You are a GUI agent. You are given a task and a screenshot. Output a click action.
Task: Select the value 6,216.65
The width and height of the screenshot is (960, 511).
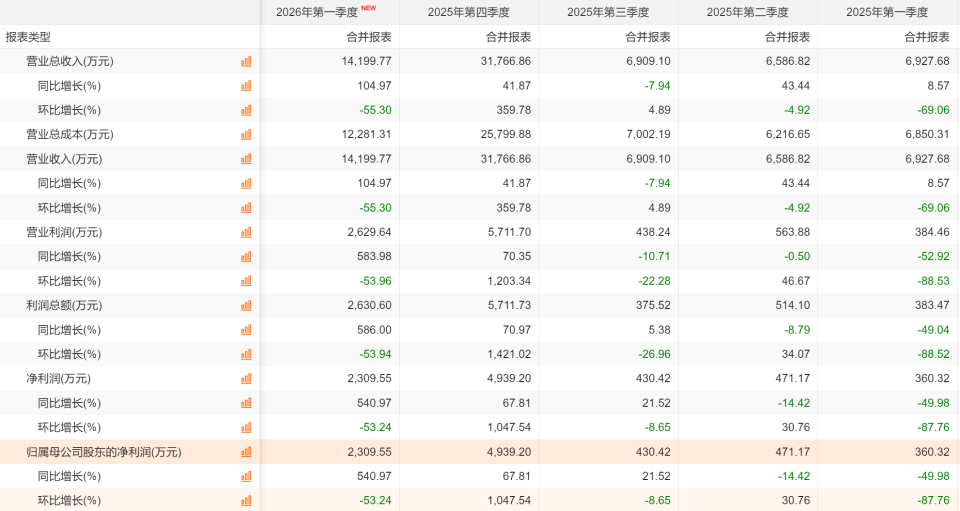(788, 135)
